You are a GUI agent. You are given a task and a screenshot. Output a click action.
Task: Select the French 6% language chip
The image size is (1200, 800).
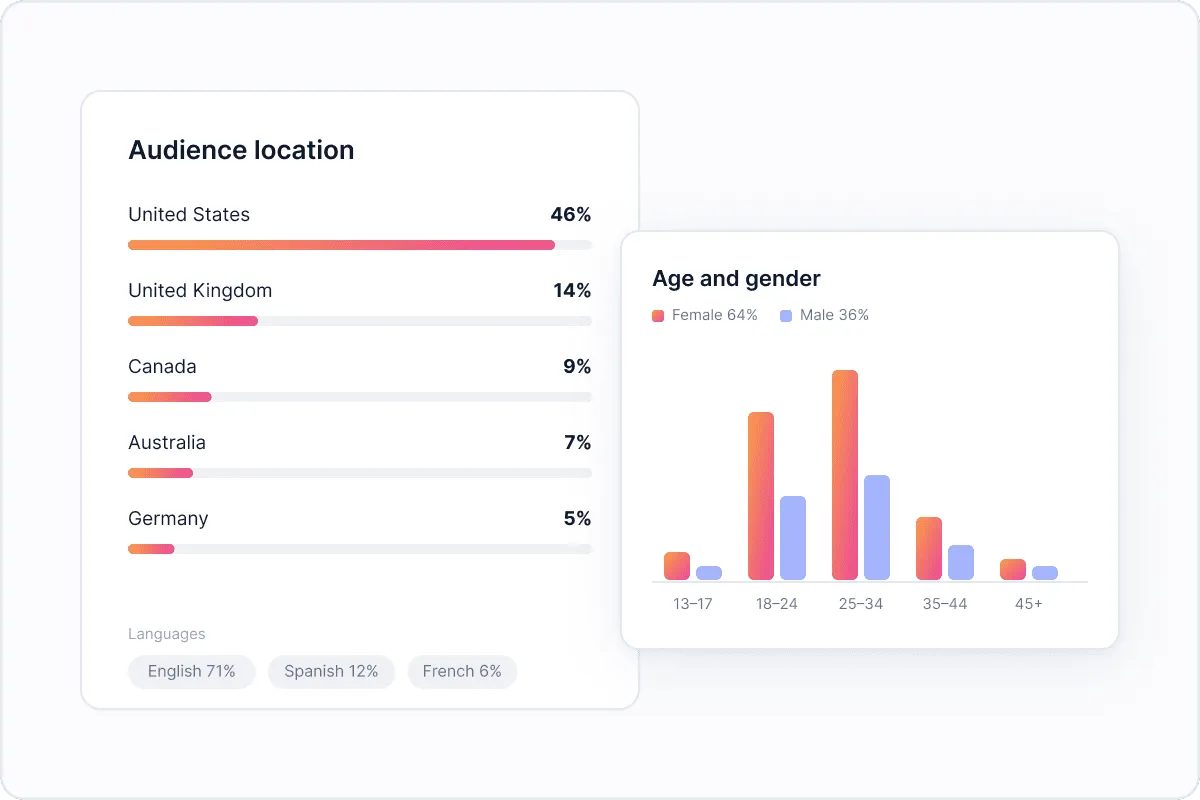462,672
